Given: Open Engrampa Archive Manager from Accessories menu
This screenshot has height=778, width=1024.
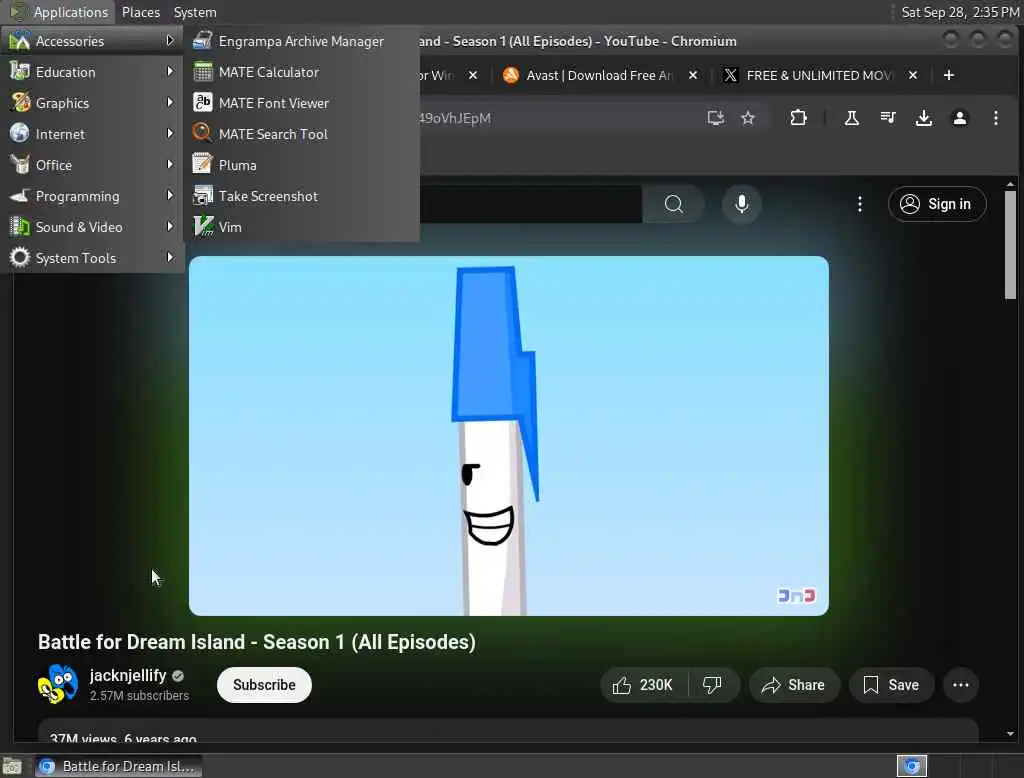Looking at the screenshot, I should tap(301, 41).
